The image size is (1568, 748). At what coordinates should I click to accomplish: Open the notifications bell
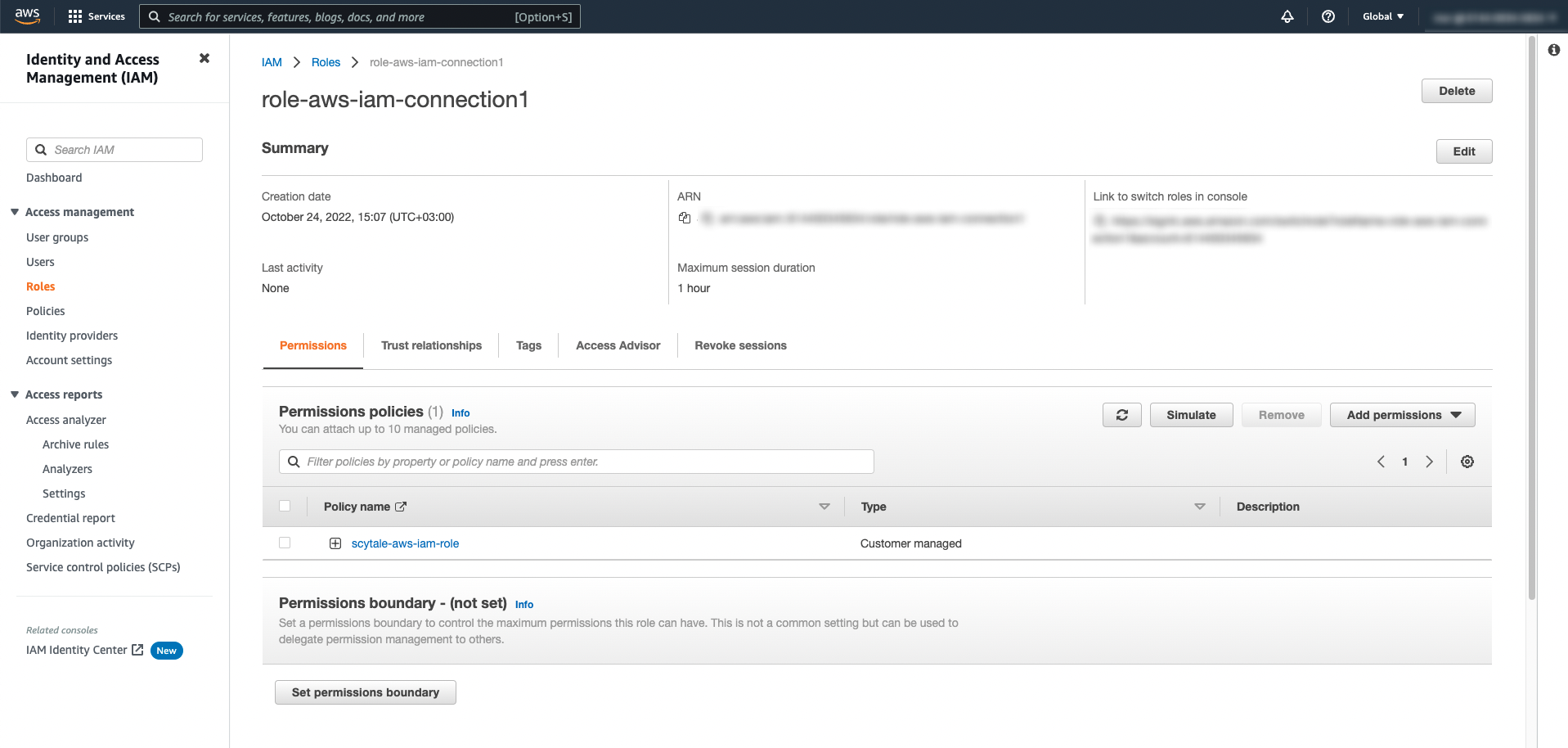[x=1287, y=16]
